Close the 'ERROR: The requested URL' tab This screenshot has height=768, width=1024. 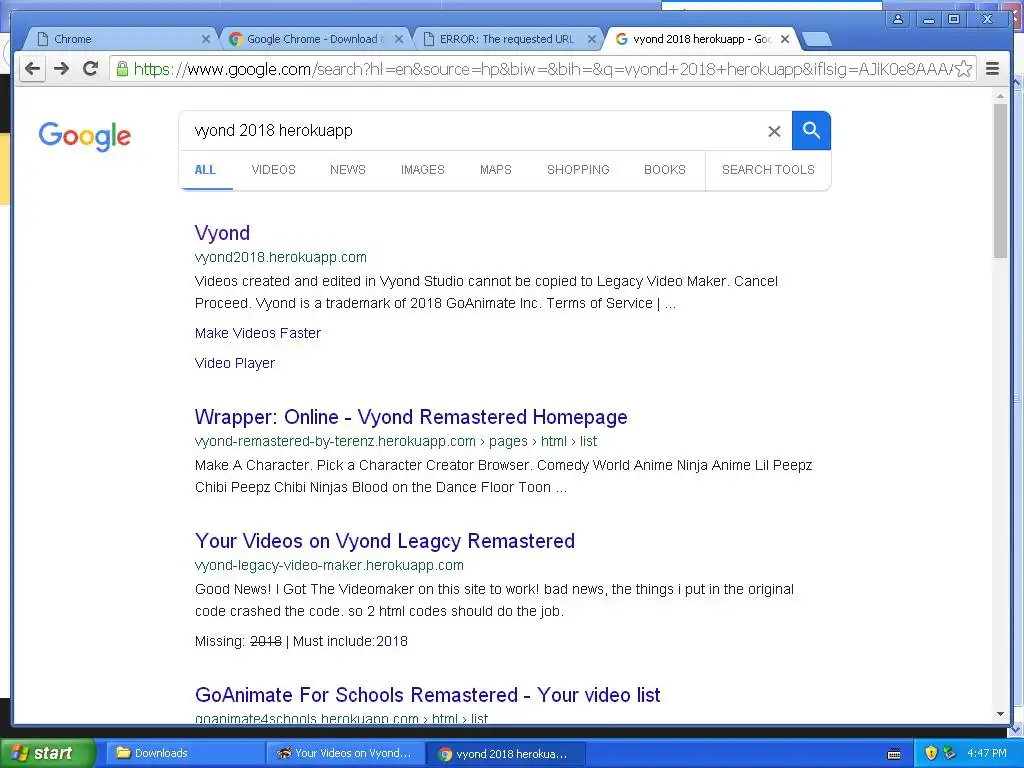(x=592, y=39)
